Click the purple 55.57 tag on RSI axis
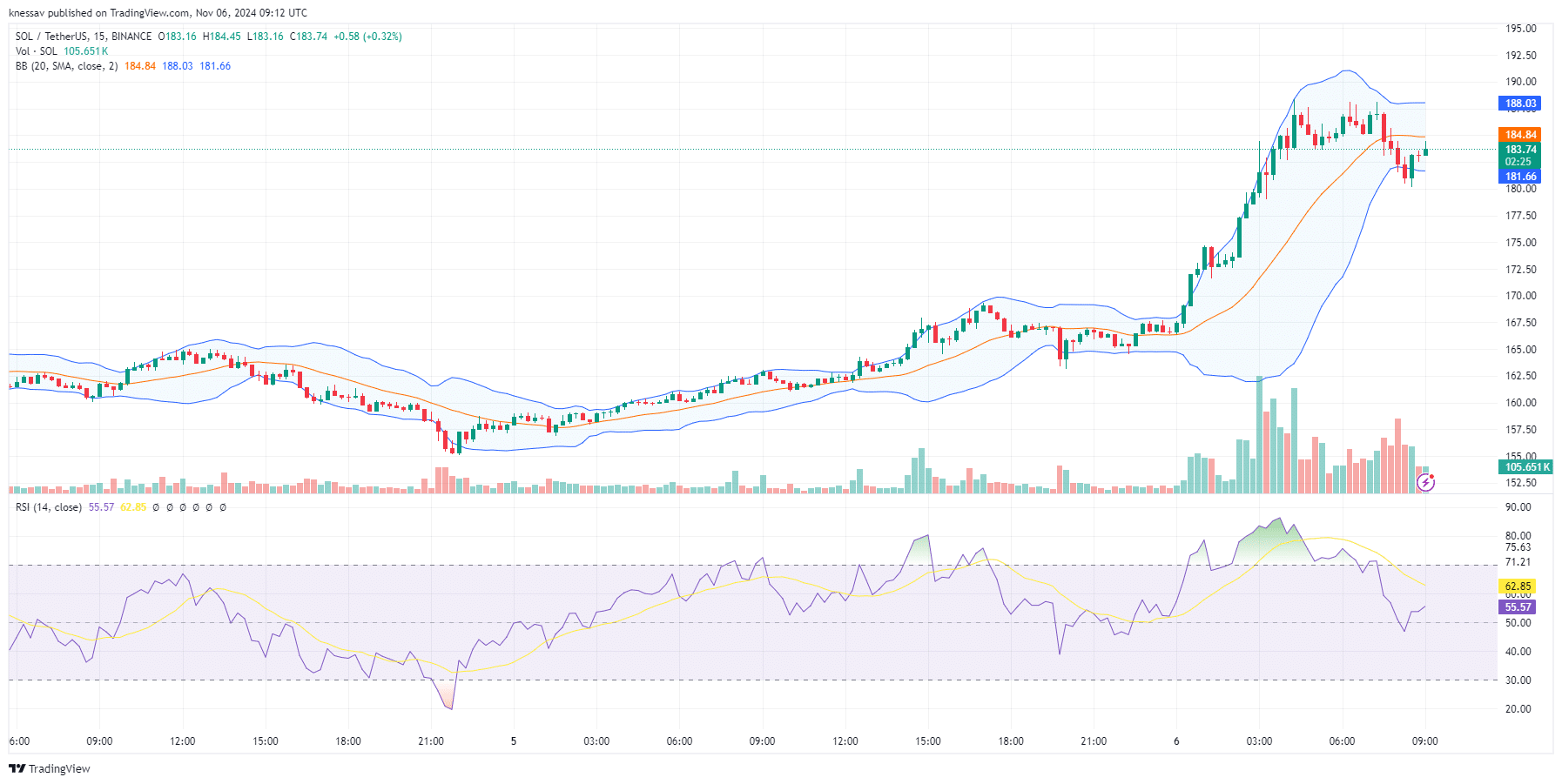 pos(1517,607)
